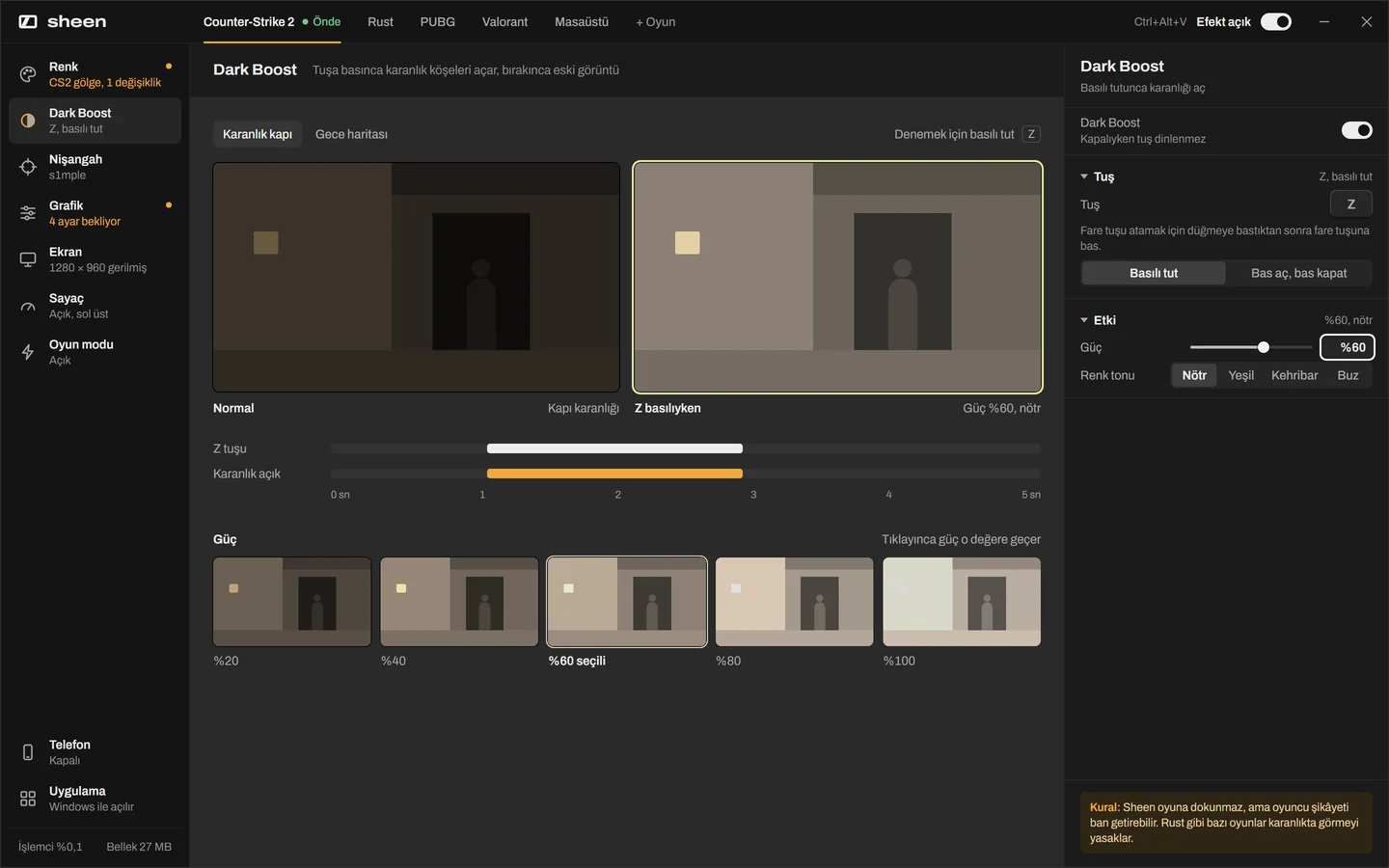Choose the Nötr color tone
Viewport: 1389px width, 868px height.
point(1194,375)
